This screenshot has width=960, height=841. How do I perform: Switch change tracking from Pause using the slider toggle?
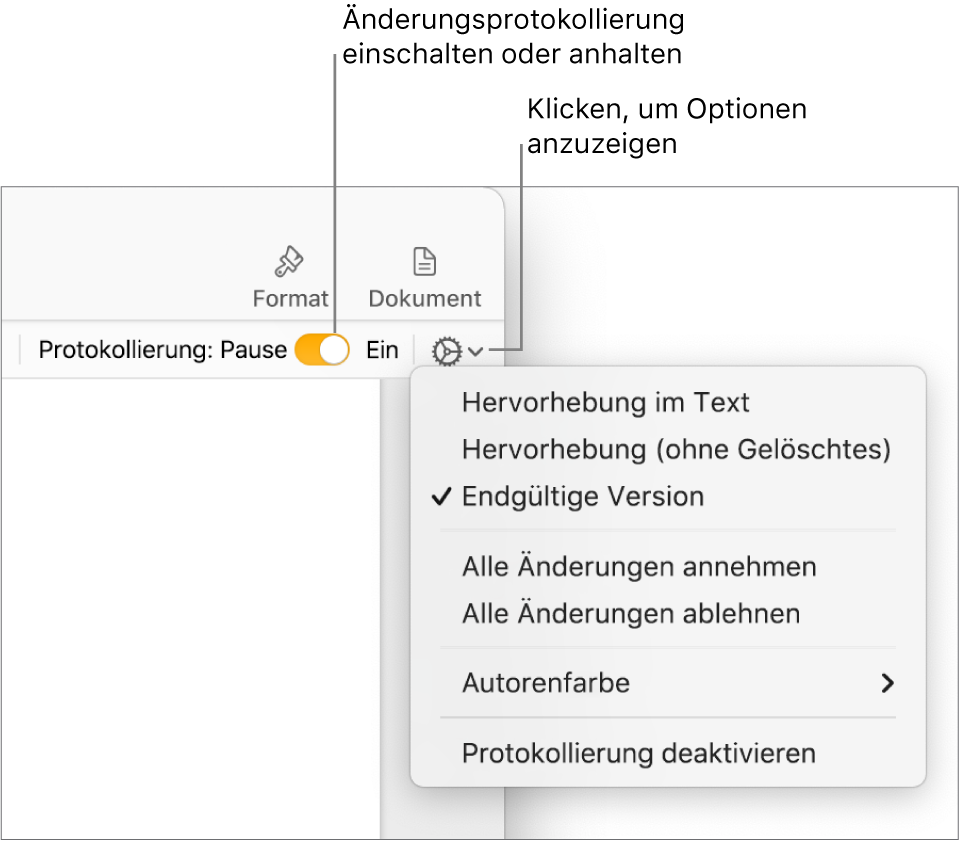click(x=321, y=350)
